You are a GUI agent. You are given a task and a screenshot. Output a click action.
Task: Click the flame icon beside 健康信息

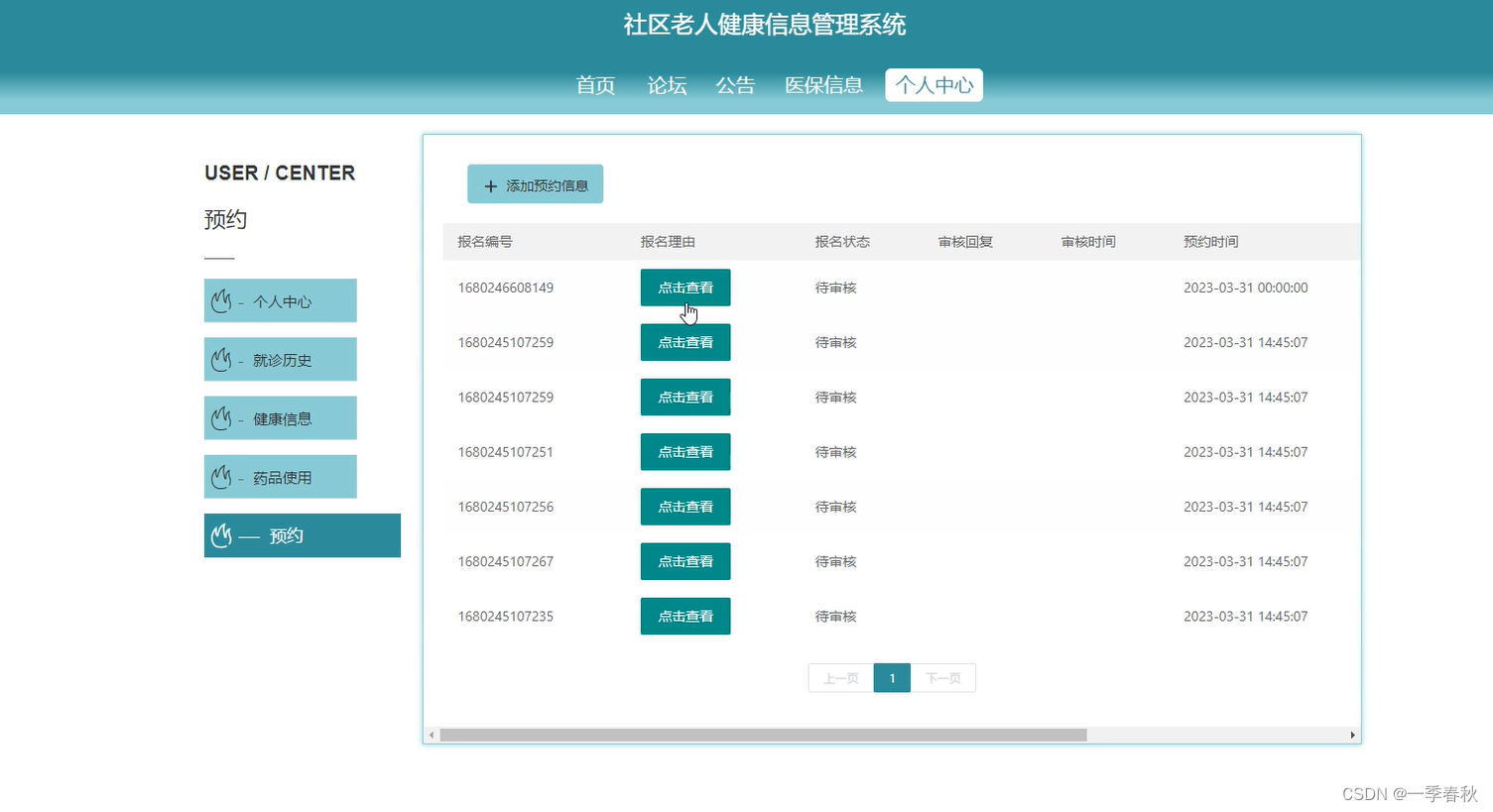221,417
